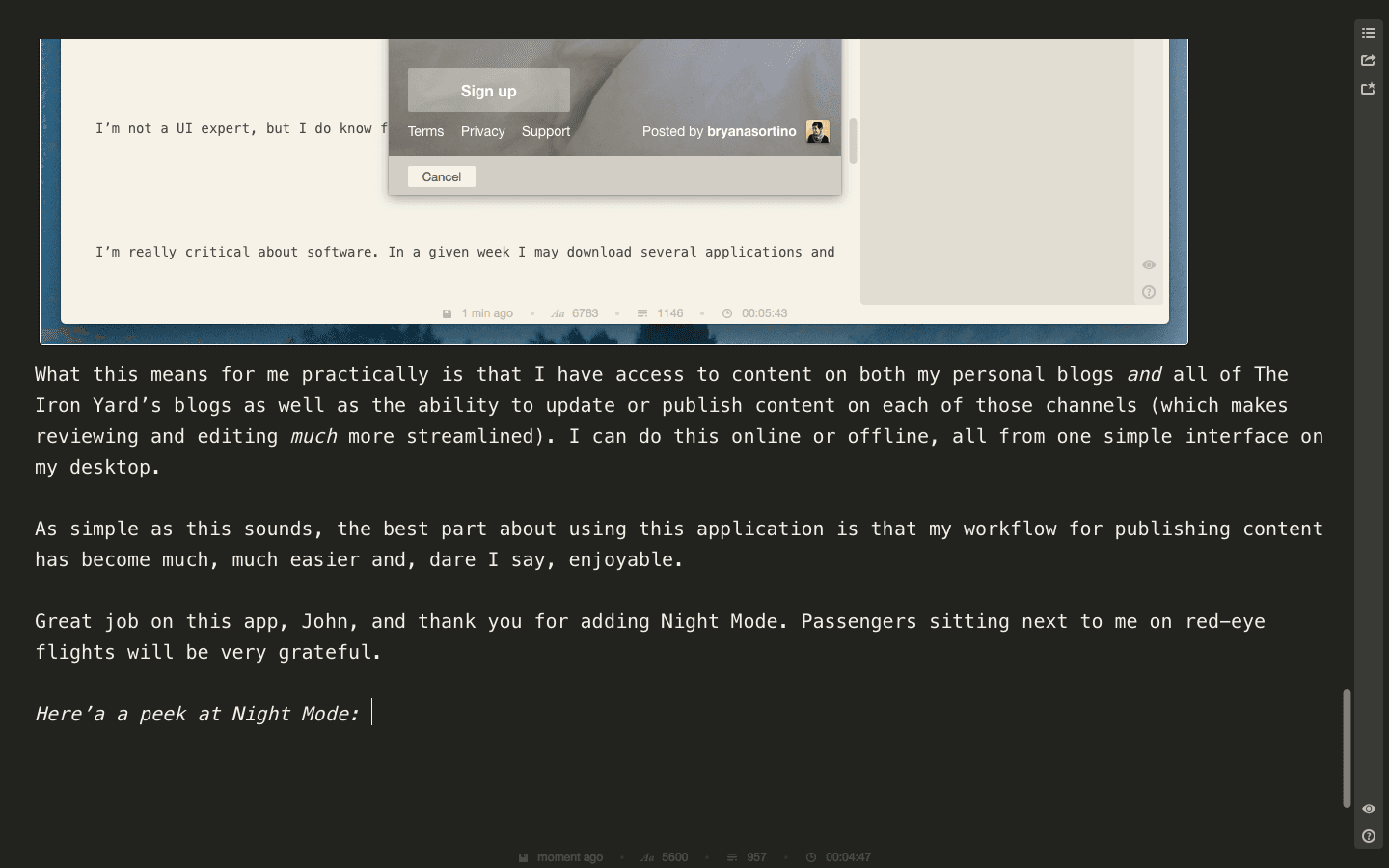Click the word count lines icon

[732, 857]
